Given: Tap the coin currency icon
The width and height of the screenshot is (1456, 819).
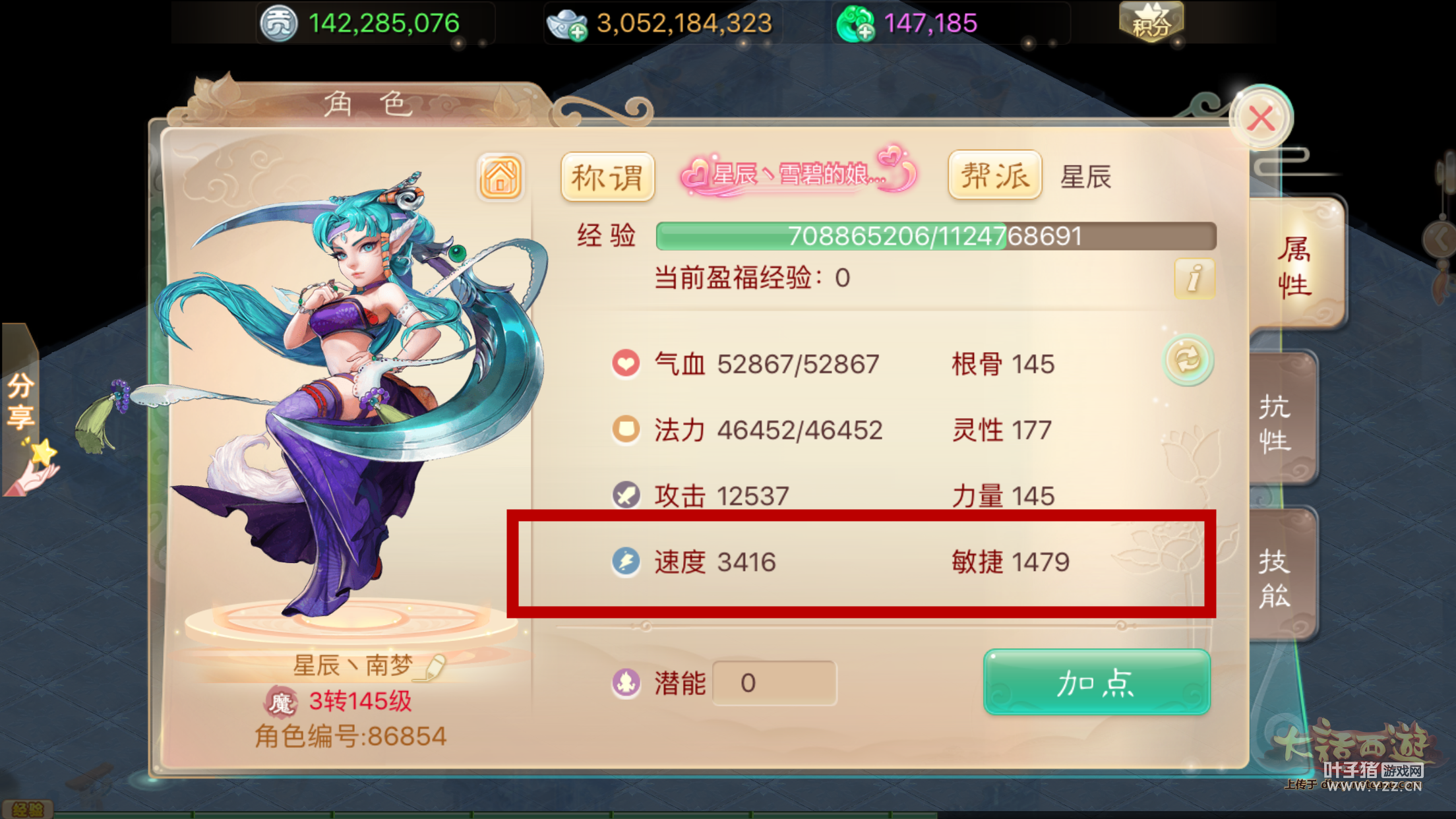Looking at the screenshot, I should pos(278,24).
